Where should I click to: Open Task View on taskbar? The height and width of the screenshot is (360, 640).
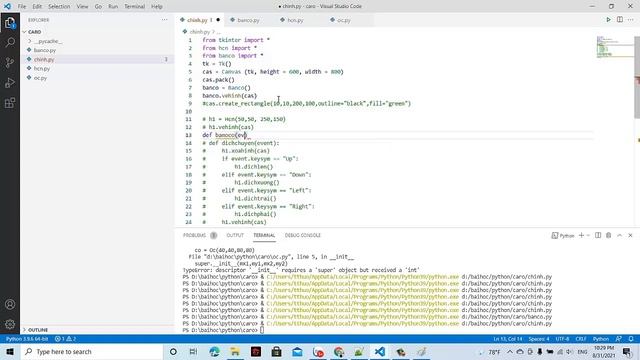click(x=193, y=351)
